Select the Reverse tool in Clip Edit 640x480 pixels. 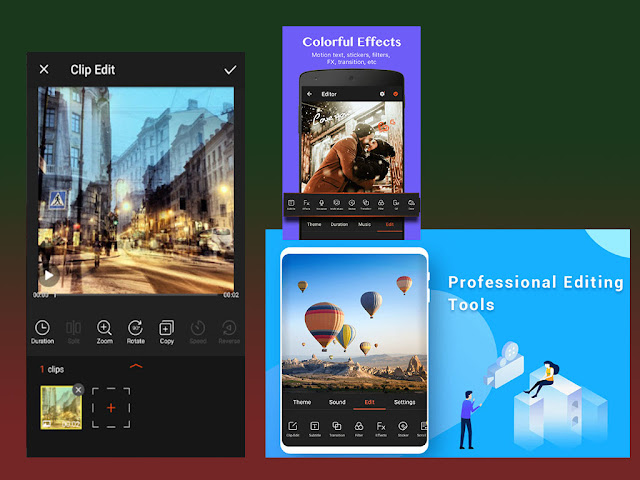coord(229,332)
